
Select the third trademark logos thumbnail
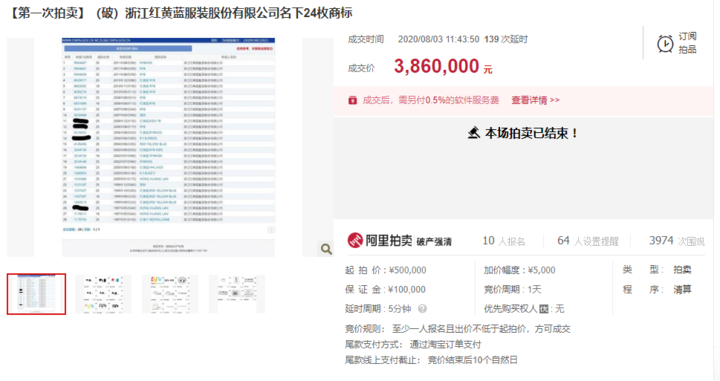coord(170,294)
